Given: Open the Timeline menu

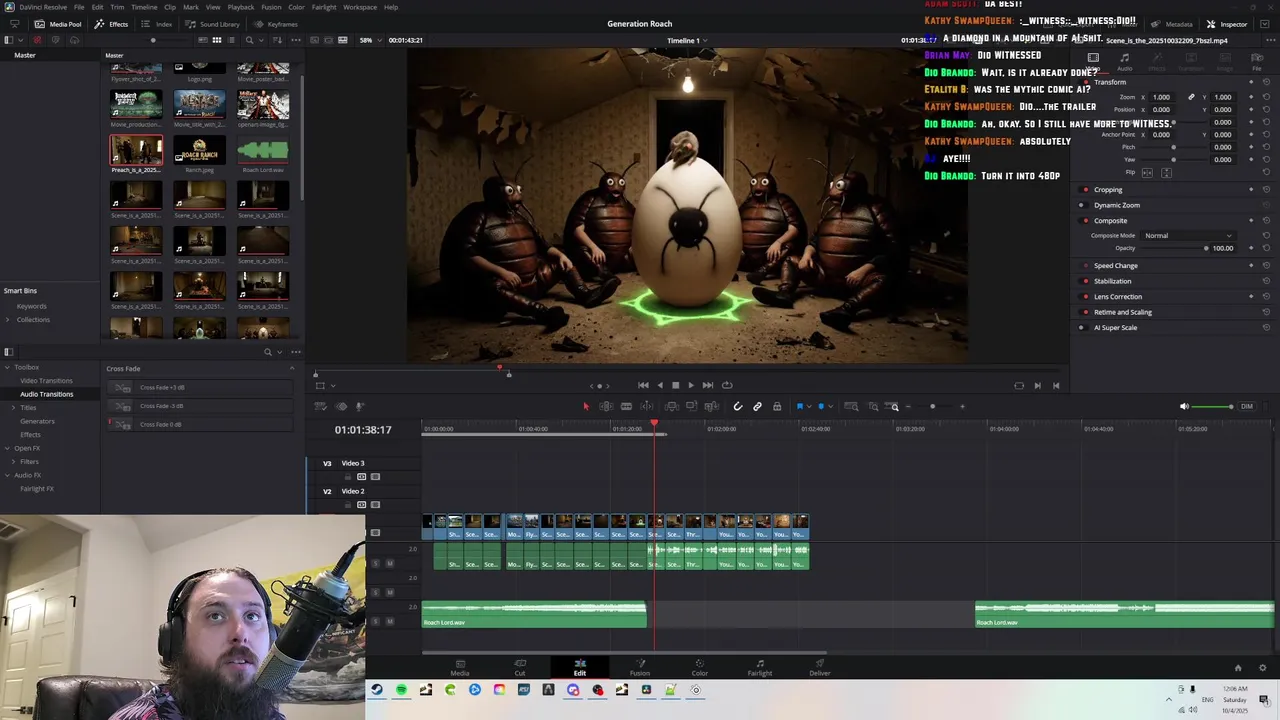Looking at the screenshot, I should [x=144, y=7].
